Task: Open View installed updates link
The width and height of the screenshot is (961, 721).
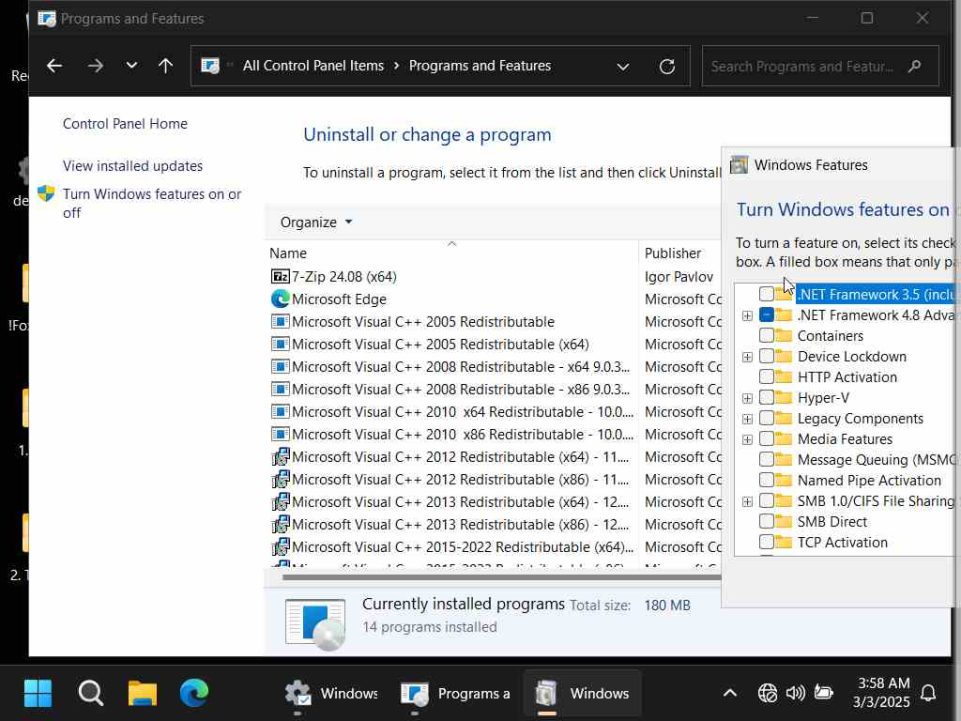Action: coord(132,166)
